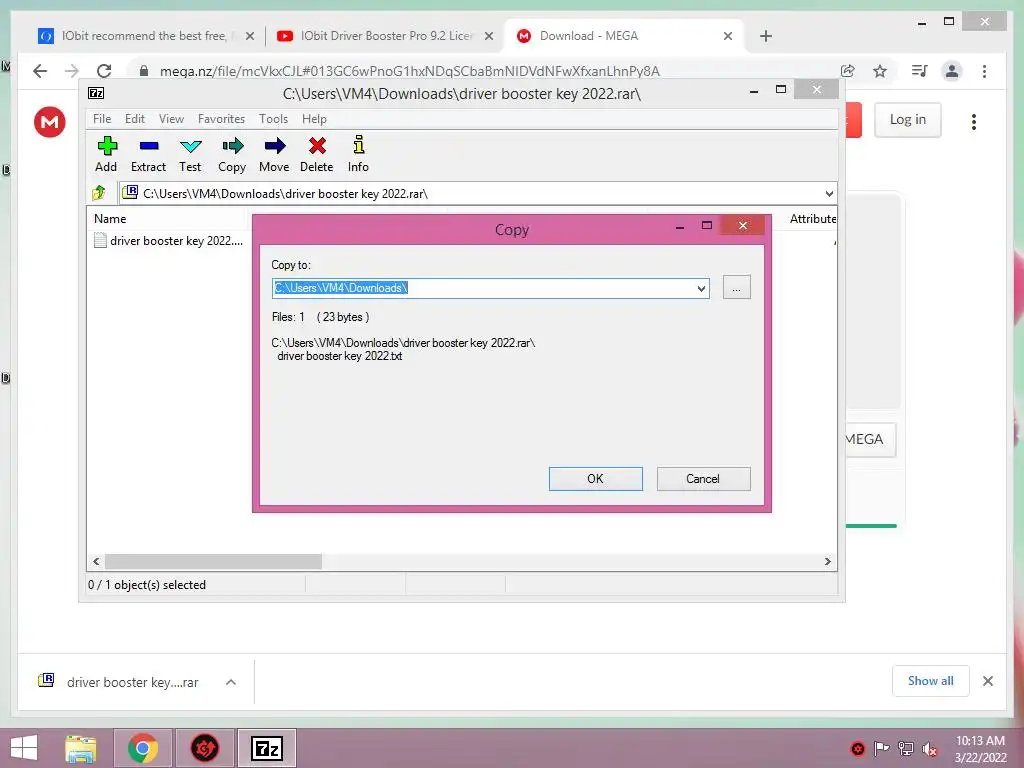1024x768 pixels.
Task: Open the Favorites menu
Action: (221, 119)
